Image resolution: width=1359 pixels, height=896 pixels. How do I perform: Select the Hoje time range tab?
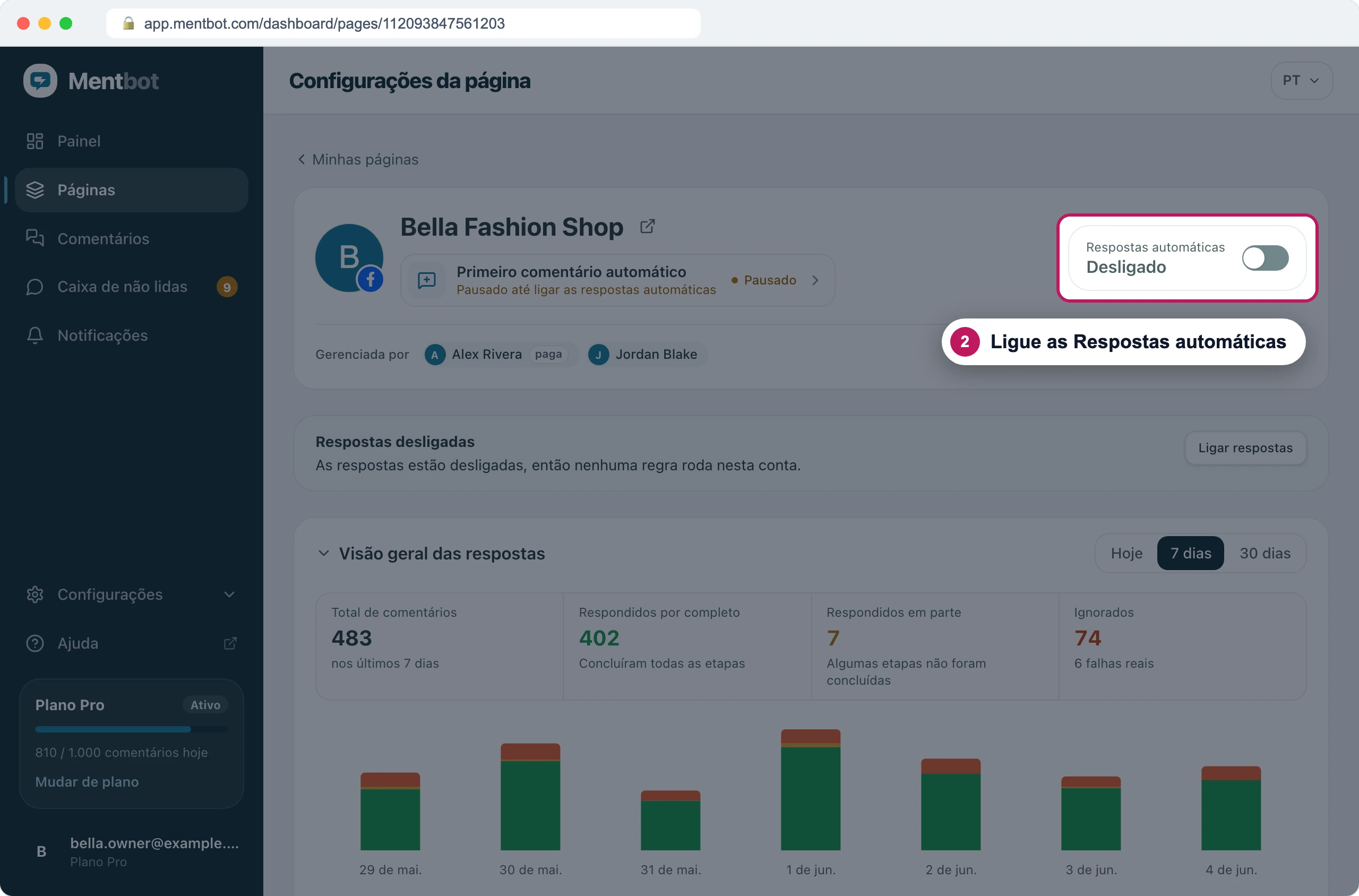1126,553
